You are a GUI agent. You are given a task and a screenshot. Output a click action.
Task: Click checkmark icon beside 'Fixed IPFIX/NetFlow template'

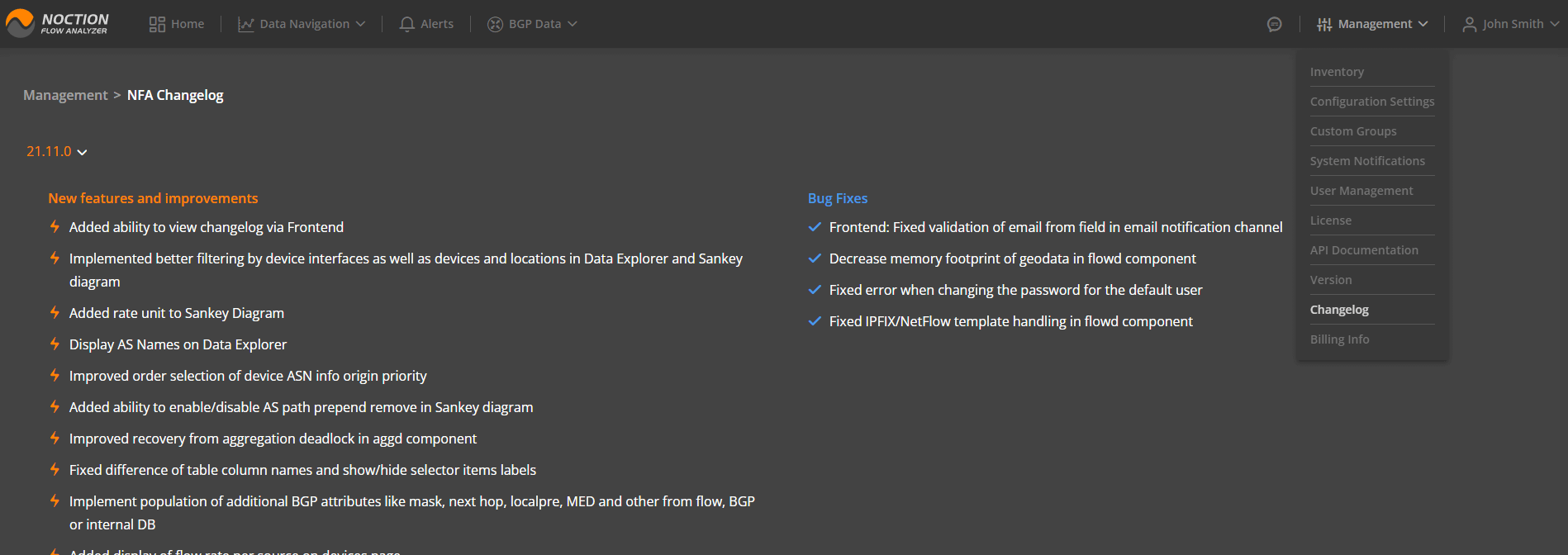pyautogui.click(x=815, y=321)
